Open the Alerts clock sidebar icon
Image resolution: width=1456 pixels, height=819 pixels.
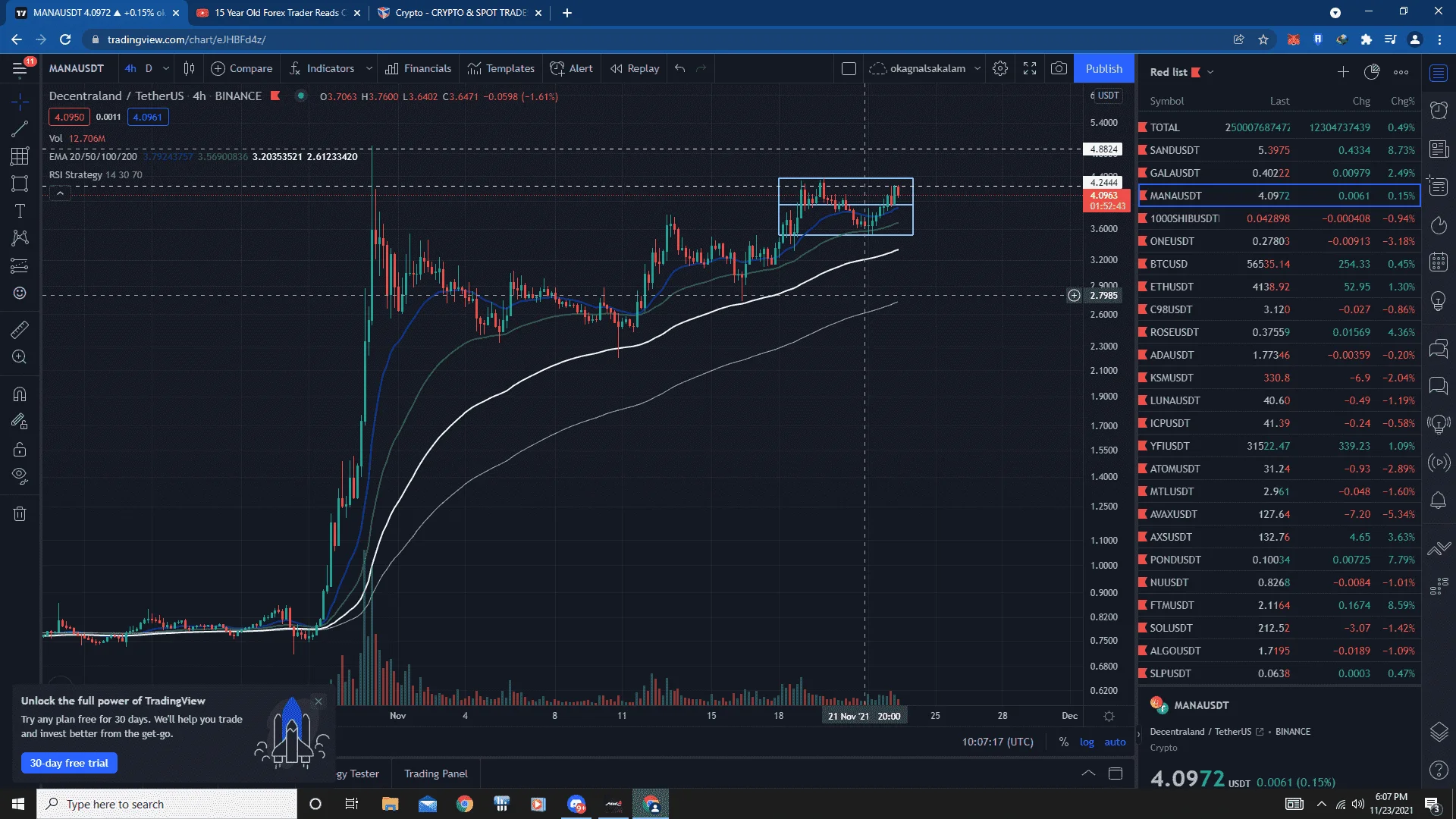[1439, 111]
